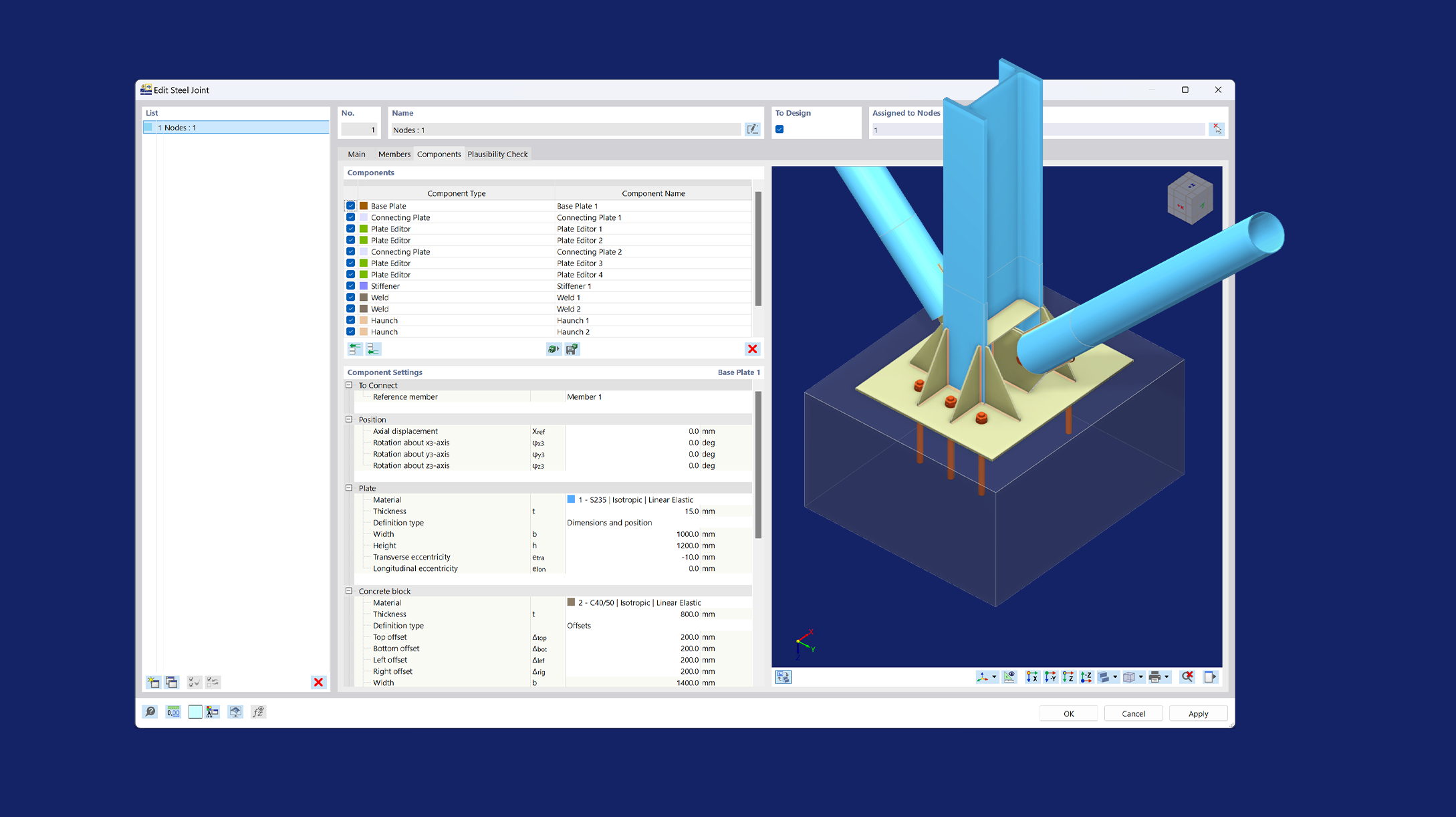Open the Plausibility Check tab

point(497,154)
